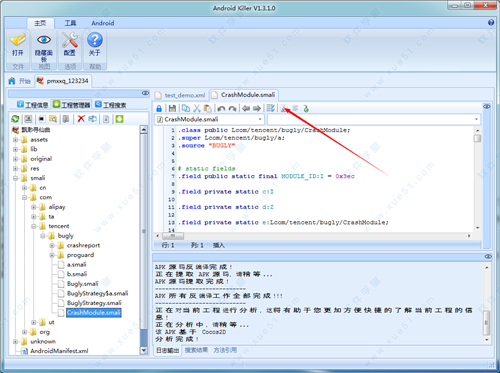Click the 关于 question mark icon
Viewport: 500px width, 373px height.
pos(95,40)
